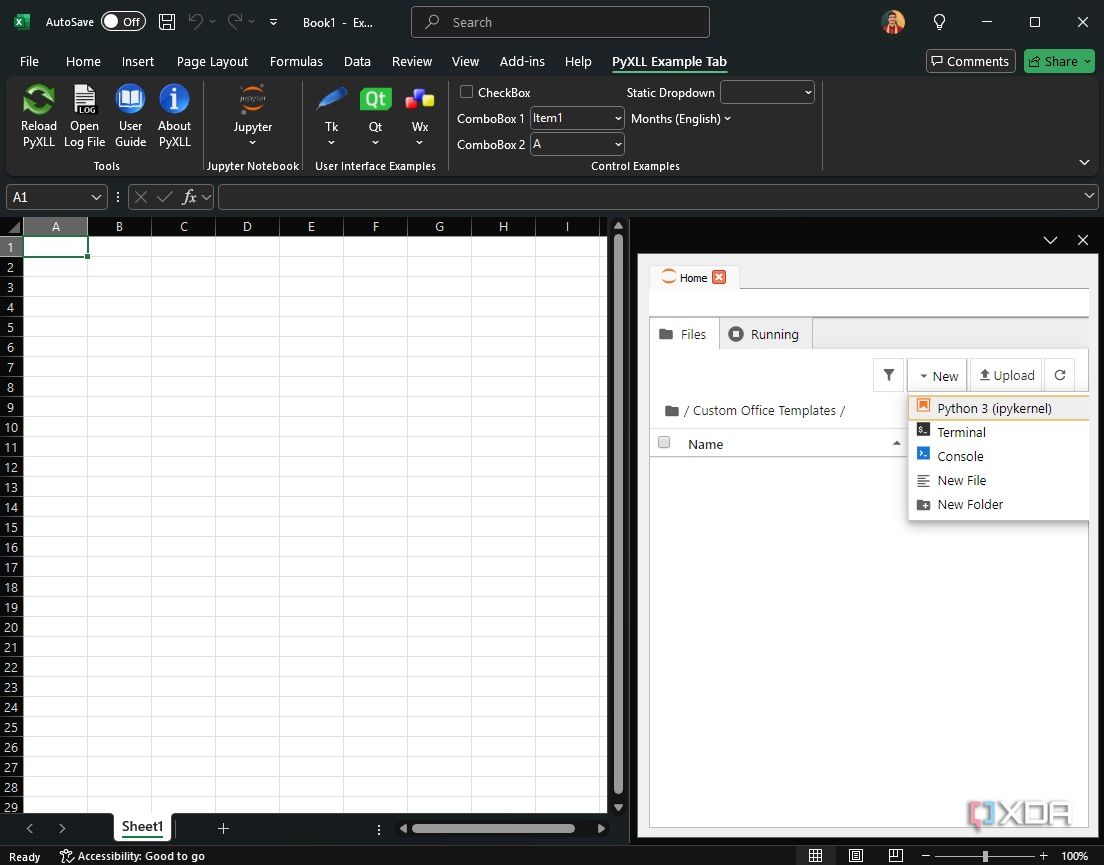Open the Jupyter New dropdown button
Image resolution: width=1104 pixels, height=865 pixels.
939,375
